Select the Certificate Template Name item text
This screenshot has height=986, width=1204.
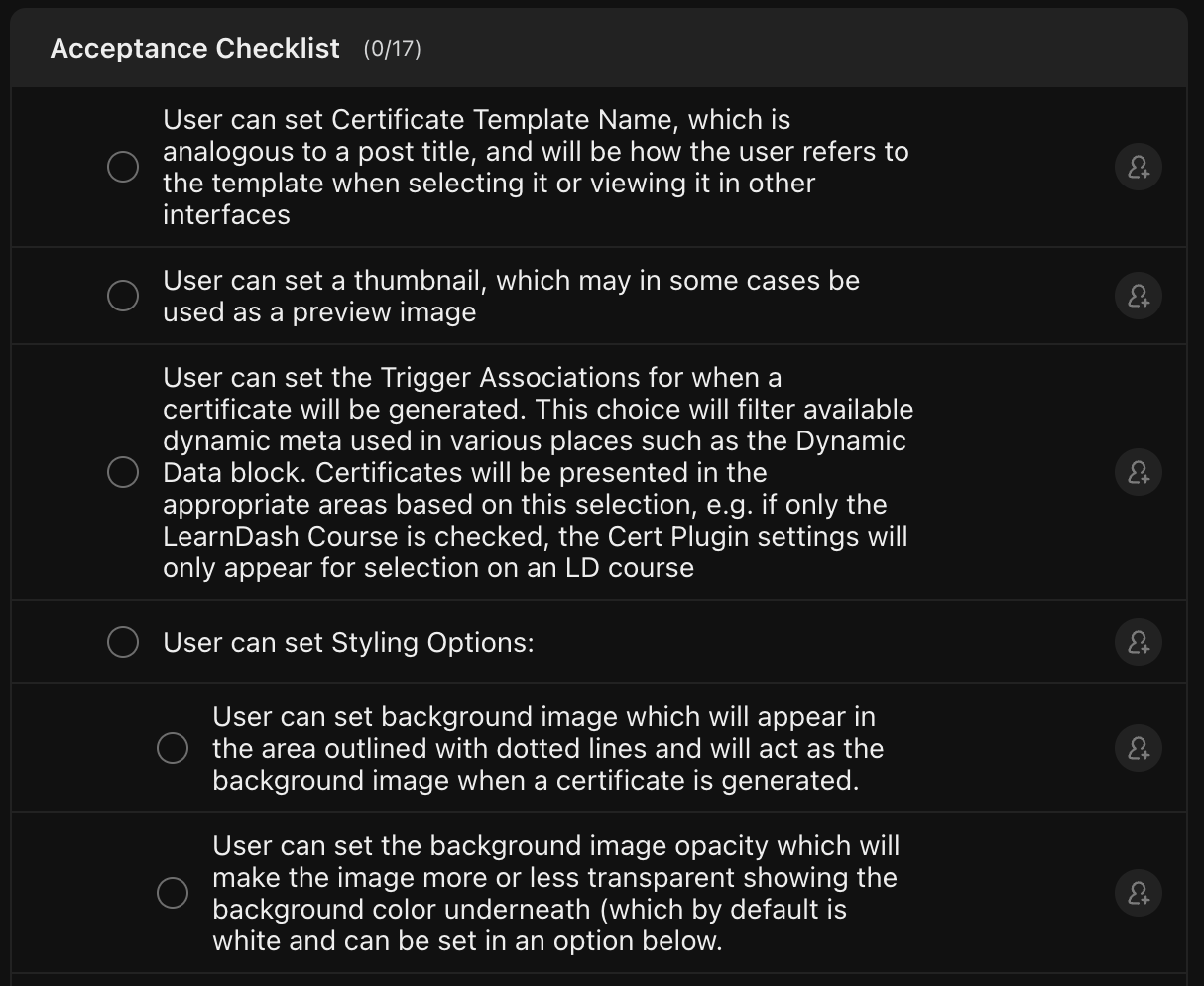[x=536, y=167]
